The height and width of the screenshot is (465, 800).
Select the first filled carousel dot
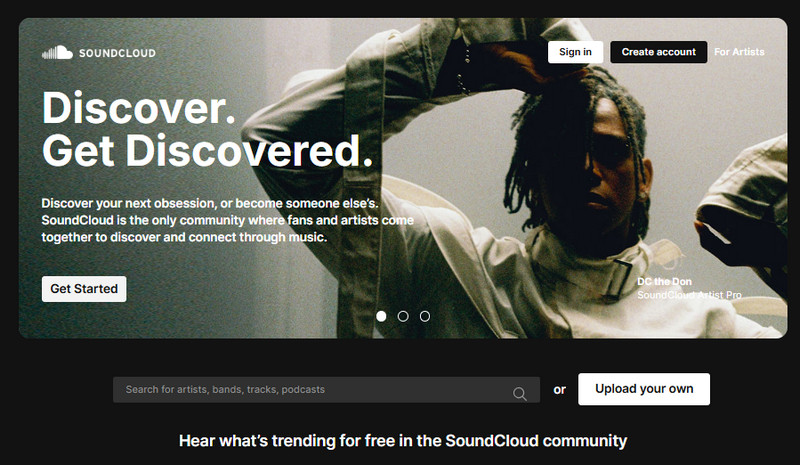coord(381,316)
